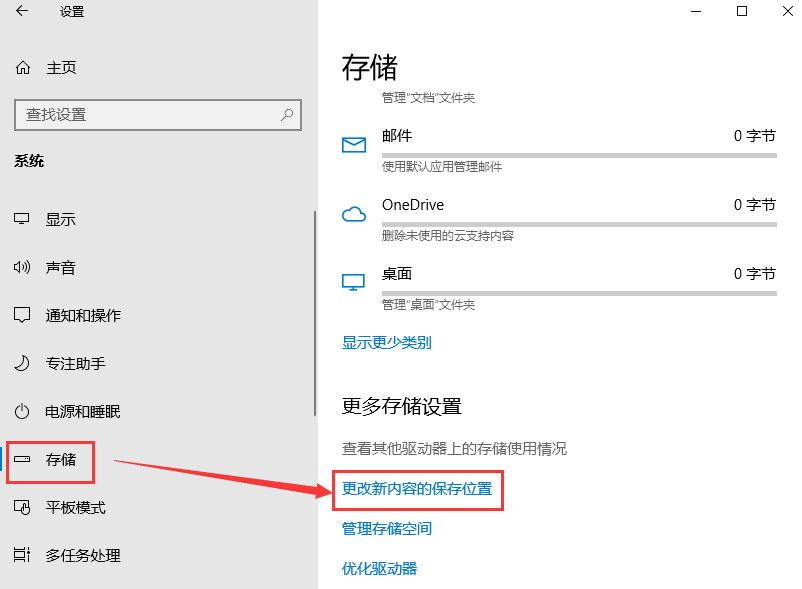Minimize the 设置 window

coord(696,11)
